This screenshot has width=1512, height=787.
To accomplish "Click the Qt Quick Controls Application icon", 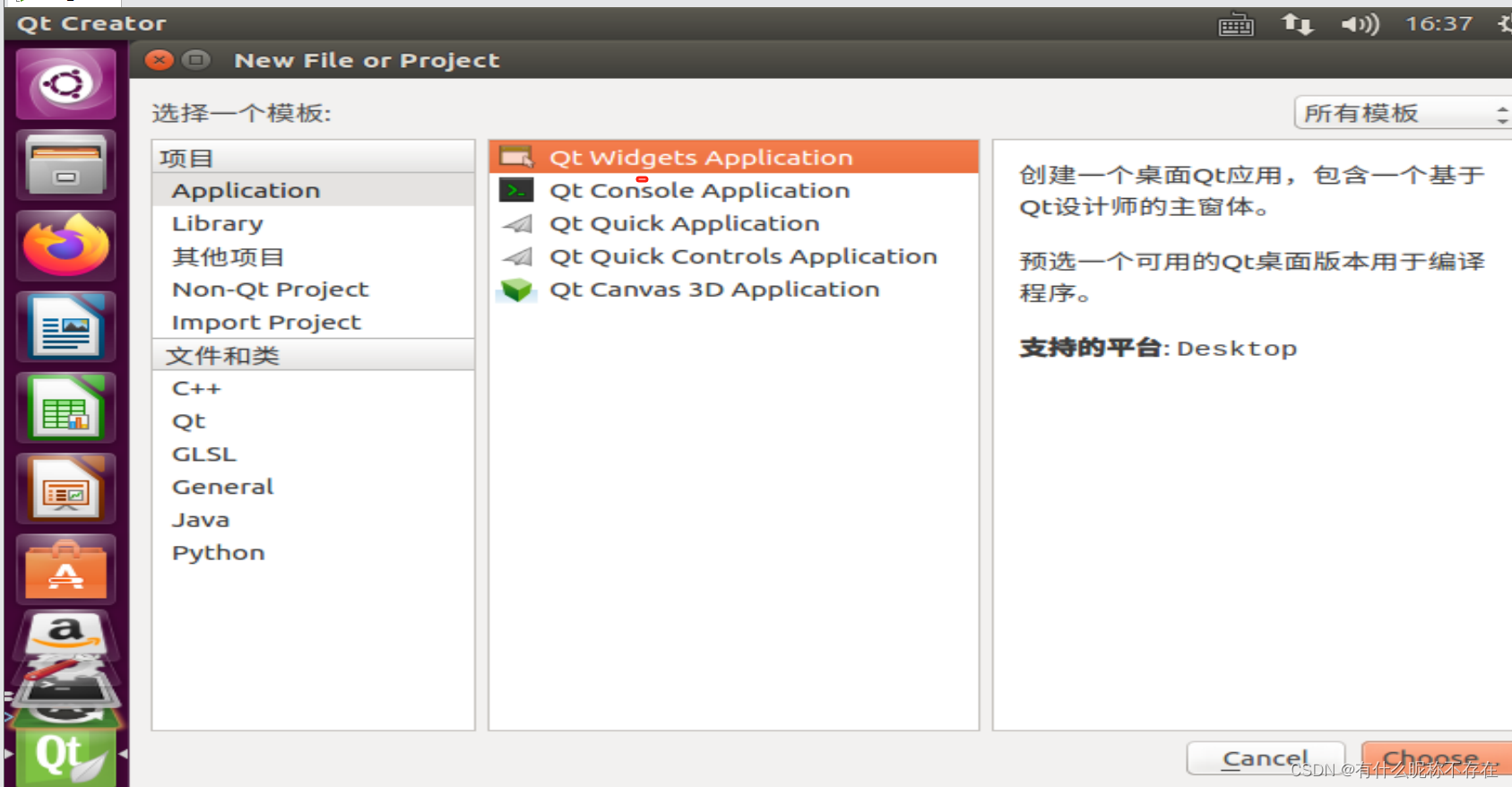I will [516, 256].
